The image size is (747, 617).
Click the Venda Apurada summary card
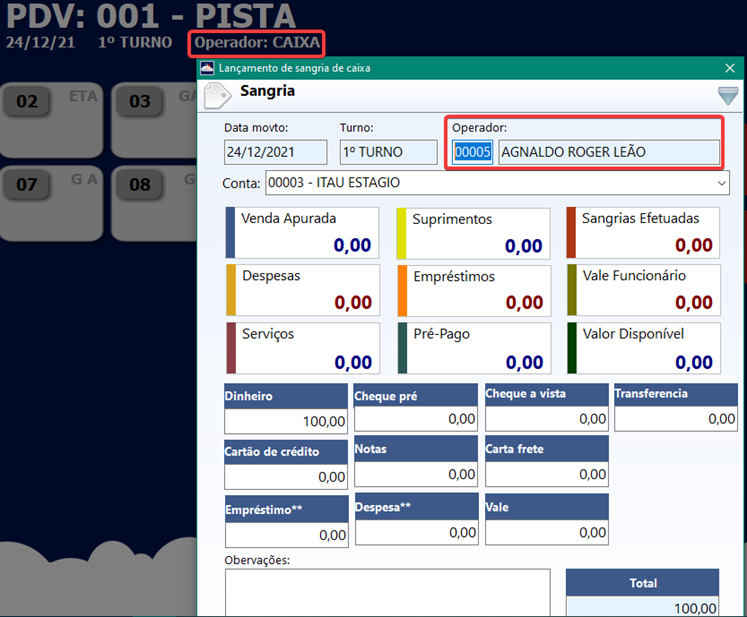tap(303, 233)
